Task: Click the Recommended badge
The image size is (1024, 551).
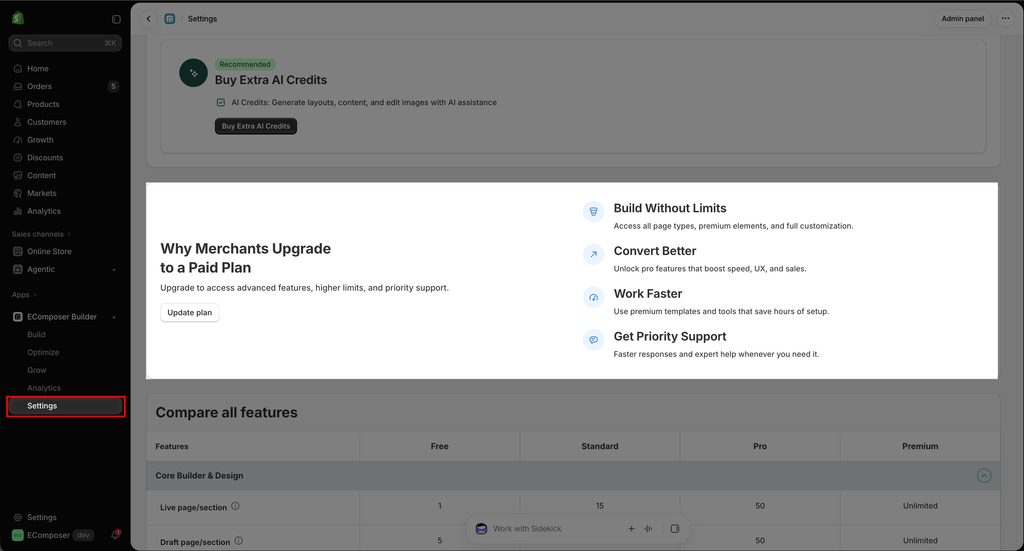Action: [245, 65]
